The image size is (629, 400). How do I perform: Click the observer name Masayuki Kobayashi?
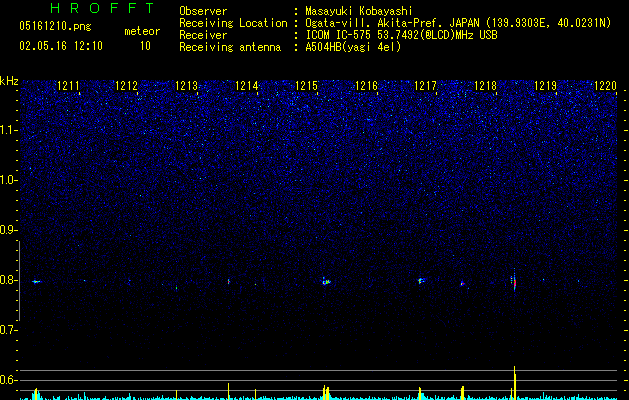pyautogui.click(x=359, y=11)
